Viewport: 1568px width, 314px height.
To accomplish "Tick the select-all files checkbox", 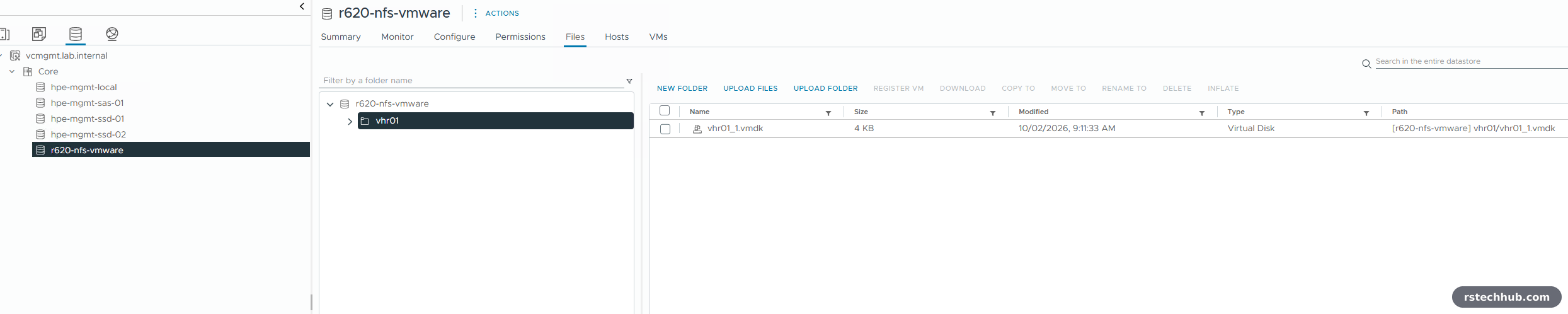I will pos(665,111).
